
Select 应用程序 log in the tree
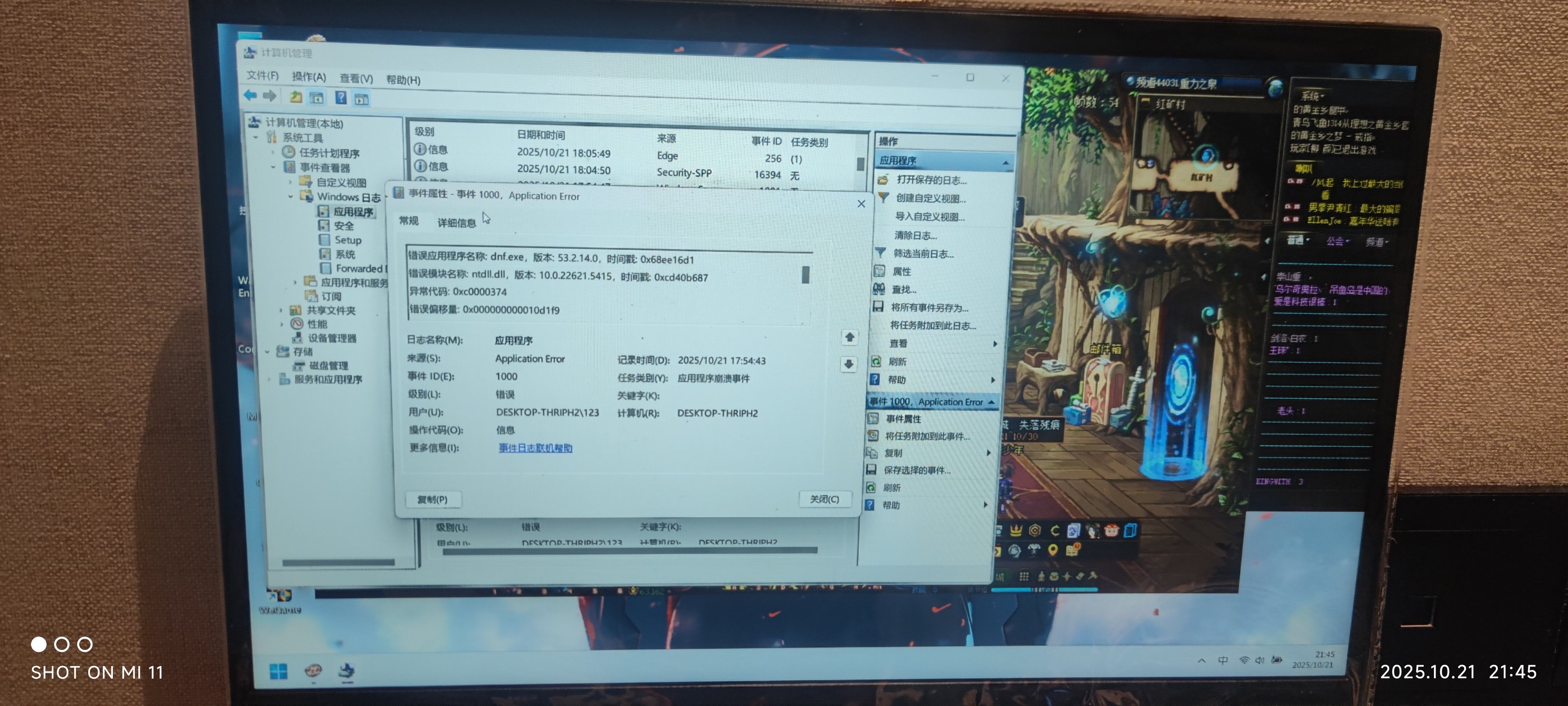[x=353, y=211]
